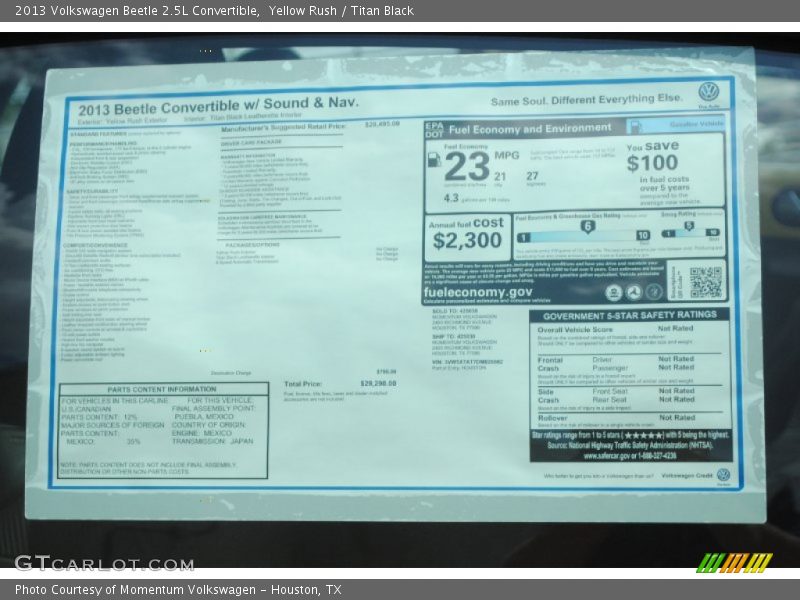This screenshot has height=600, width=800.
Task: Click the EPA DOT badge
Action: coord(433,129)
